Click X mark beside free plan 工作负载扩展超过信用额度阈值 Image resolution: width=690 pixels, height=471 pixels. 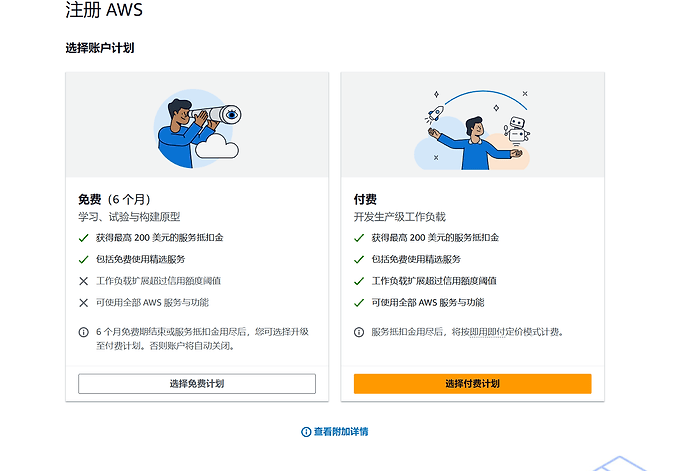click(x=84, y=281)
